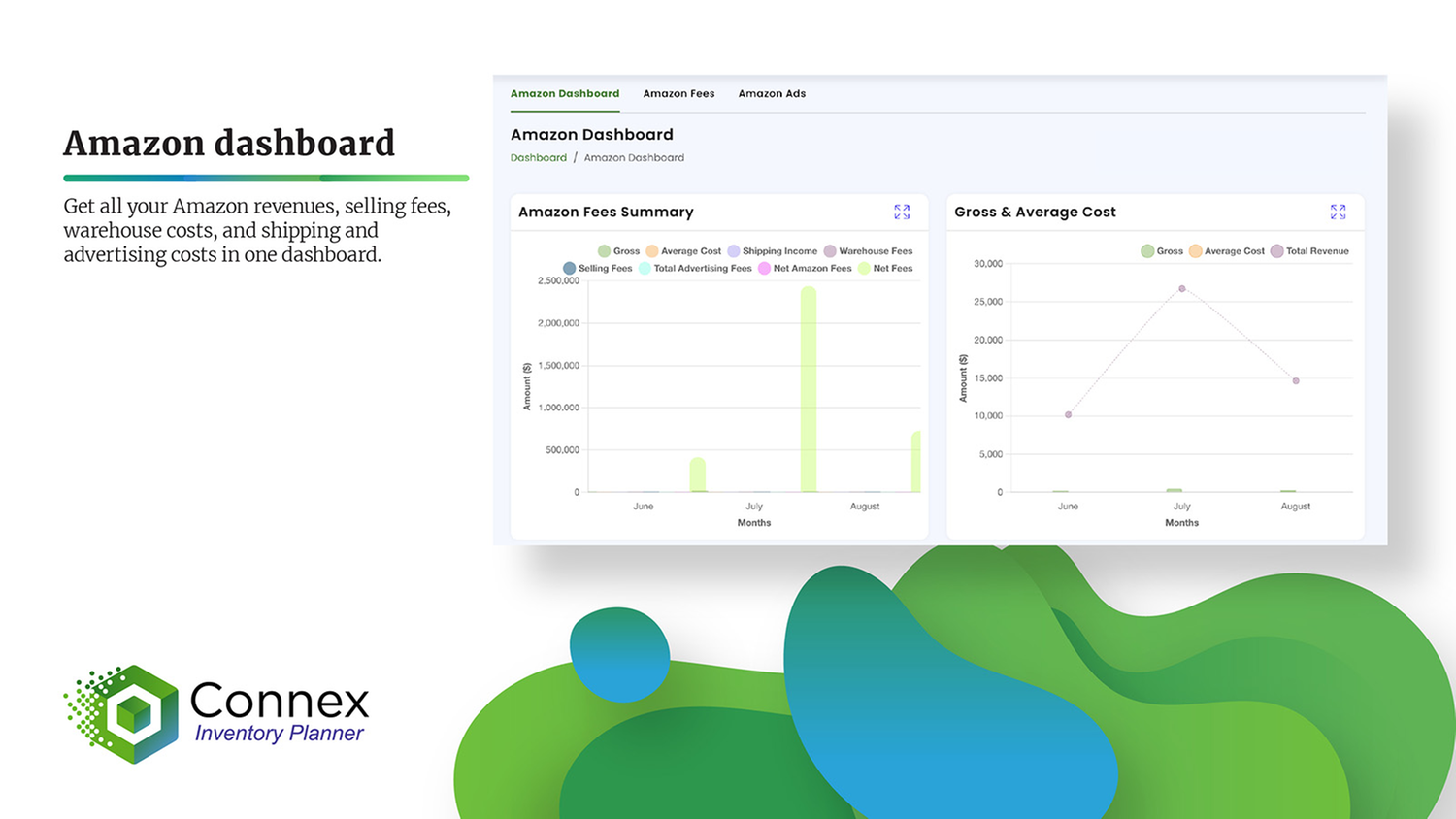
Task: Toggle Average Cost in Gross & Average Cost legend
Action: (1227, 251)
